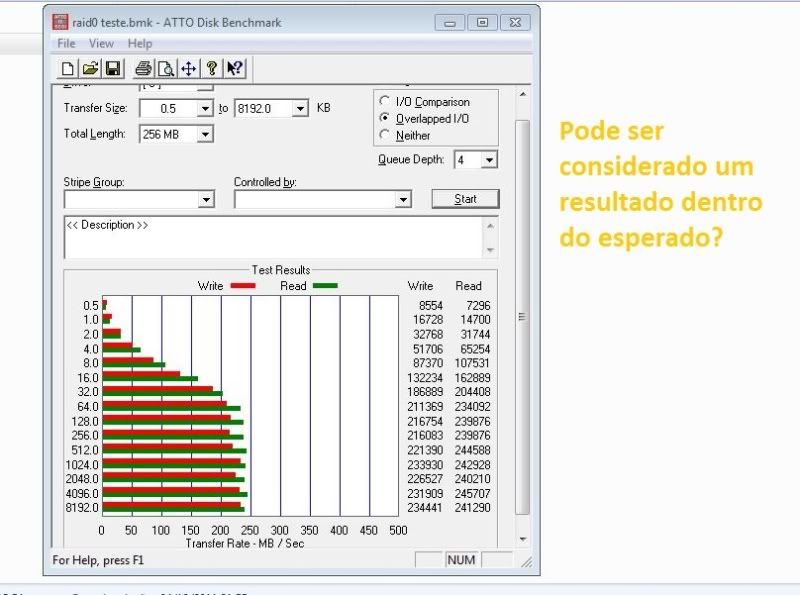800x595 pixels.
Task: Choose the Neither radio option
Action: coord(385,136)
